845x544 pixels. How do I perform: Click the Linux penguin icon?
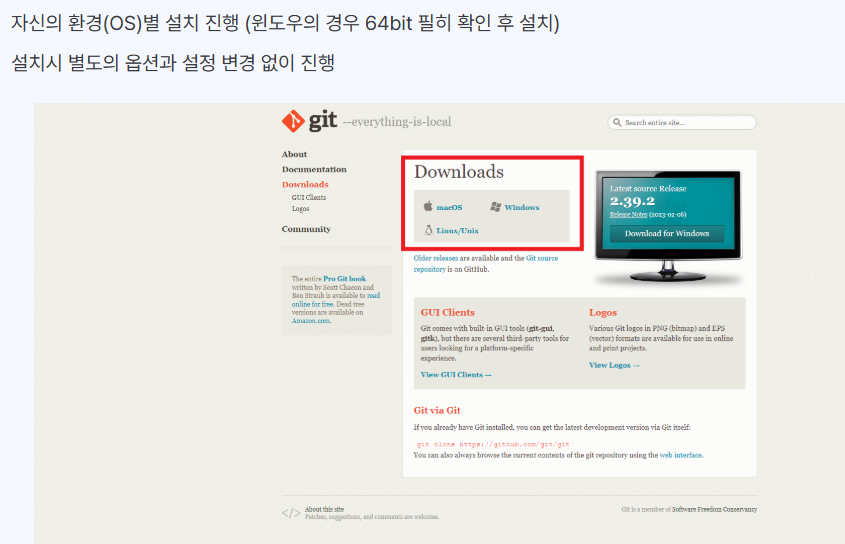tap(428, 230)
